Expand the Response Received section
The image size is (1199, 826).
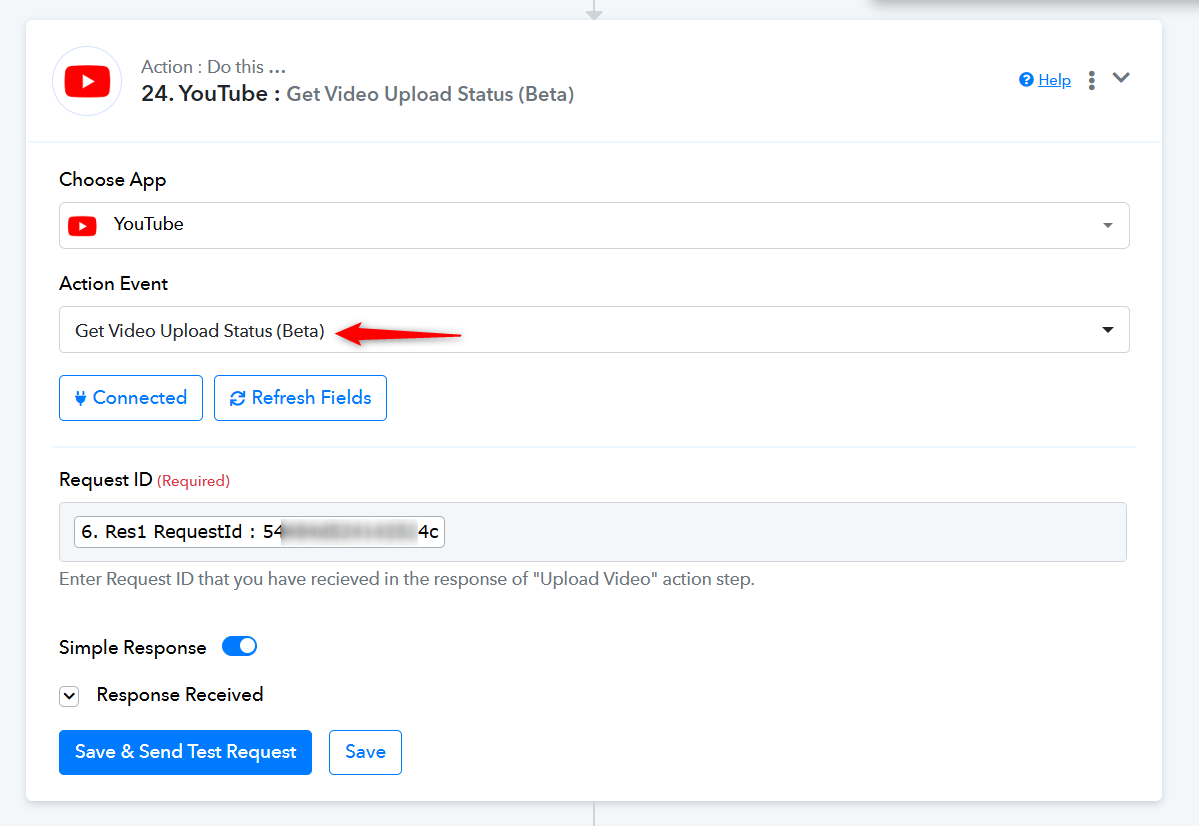[x=69, y=696]
